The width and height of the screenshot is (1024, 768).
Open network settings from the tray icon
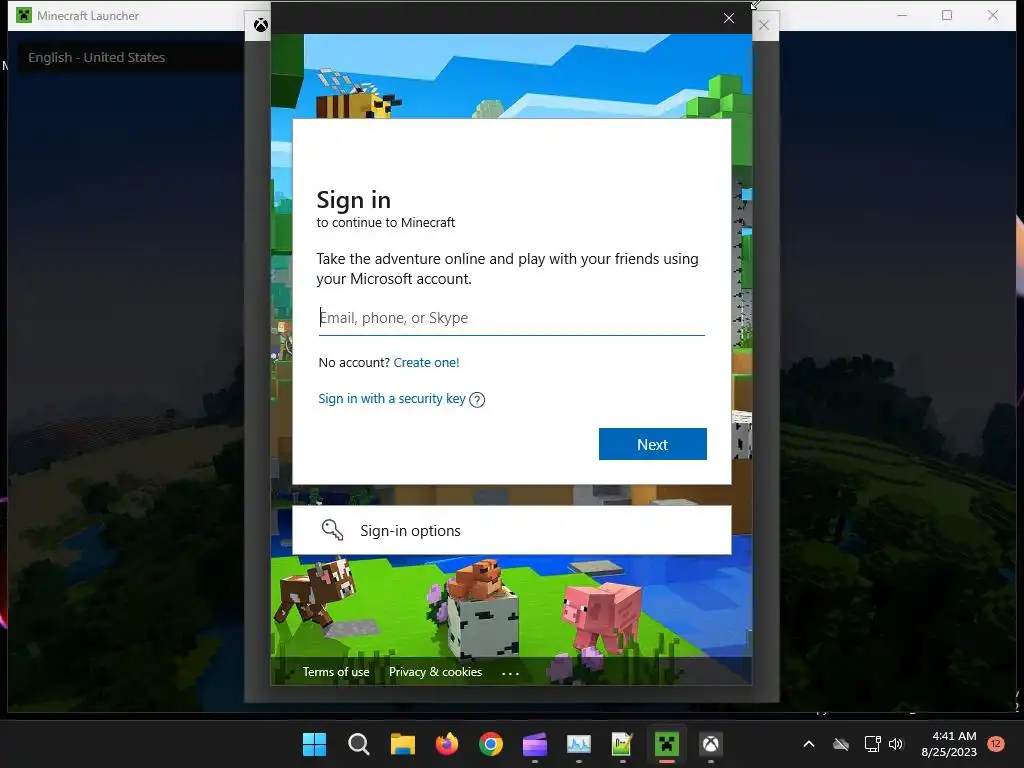(x=872, y=744)
